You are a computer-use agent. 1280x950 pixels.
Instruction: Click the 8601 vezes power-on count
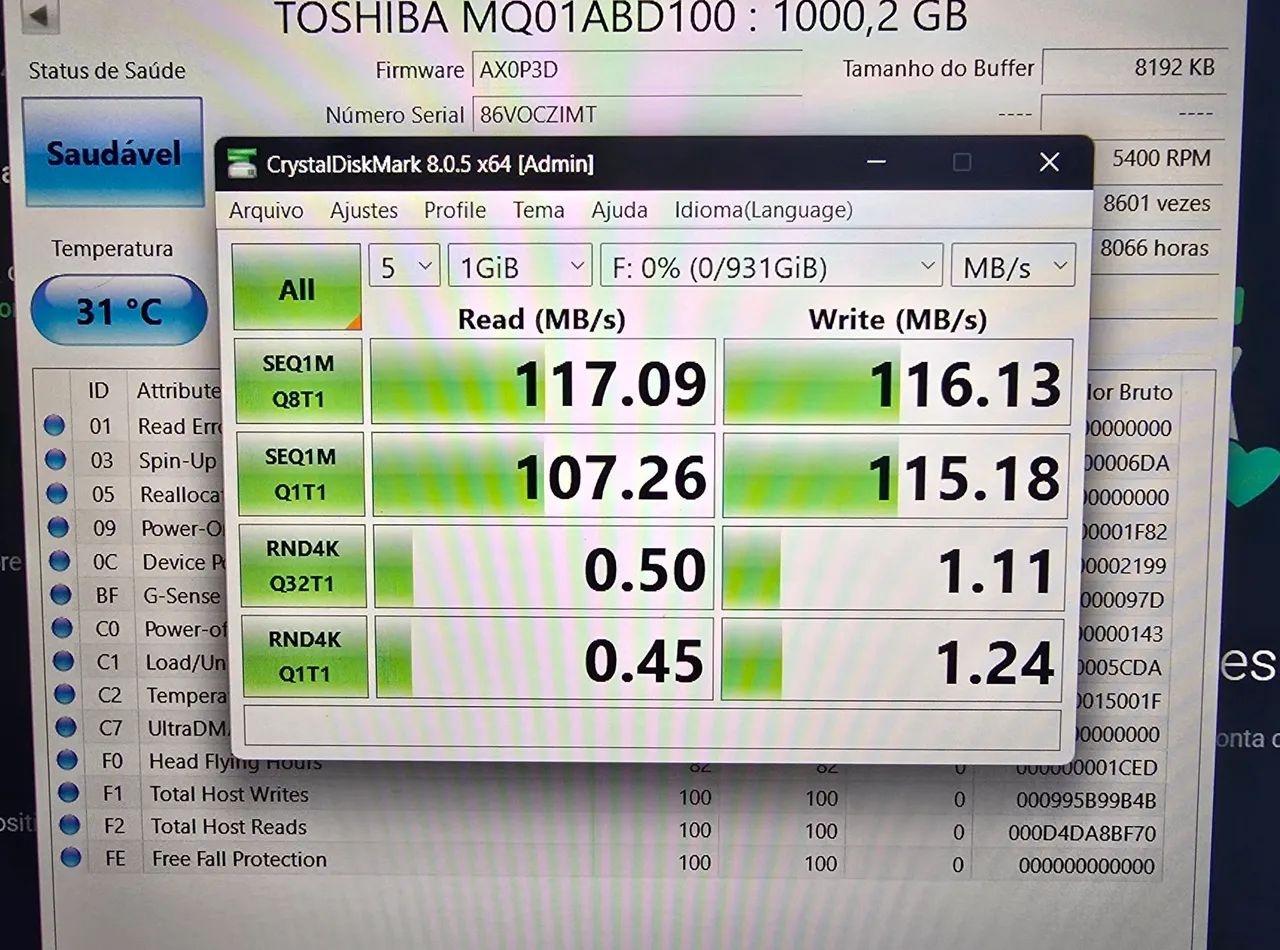point(1156,203)
